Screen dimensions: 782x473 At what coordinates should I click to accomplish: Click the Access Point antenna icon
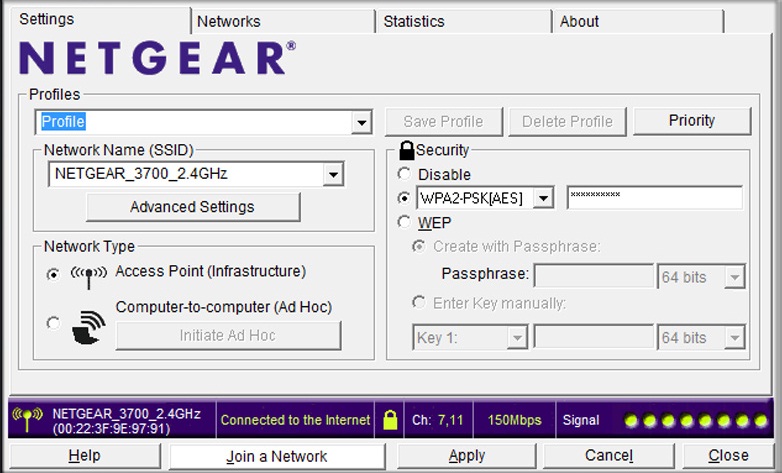(x=89, y=276)
